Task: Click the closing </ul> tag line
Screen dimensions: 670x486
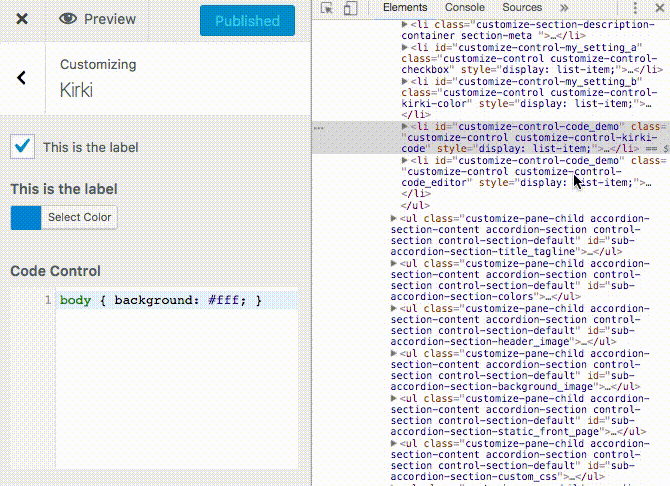Action: 415,205
